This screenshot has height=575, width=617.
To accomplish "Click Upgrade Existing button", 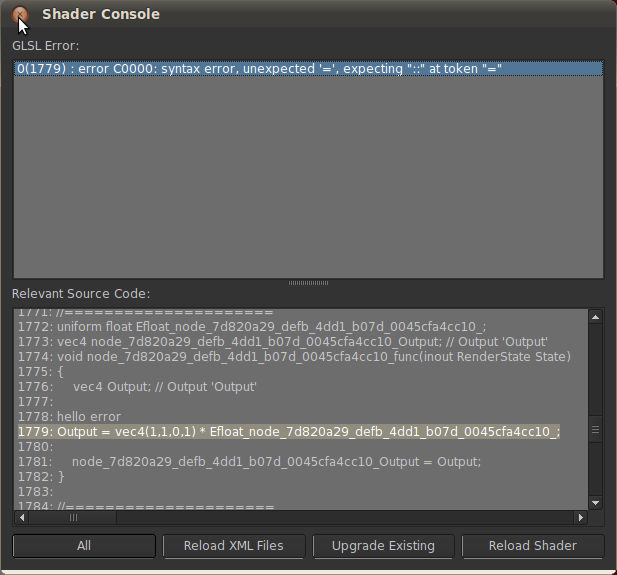I will (x=383, y=546).
